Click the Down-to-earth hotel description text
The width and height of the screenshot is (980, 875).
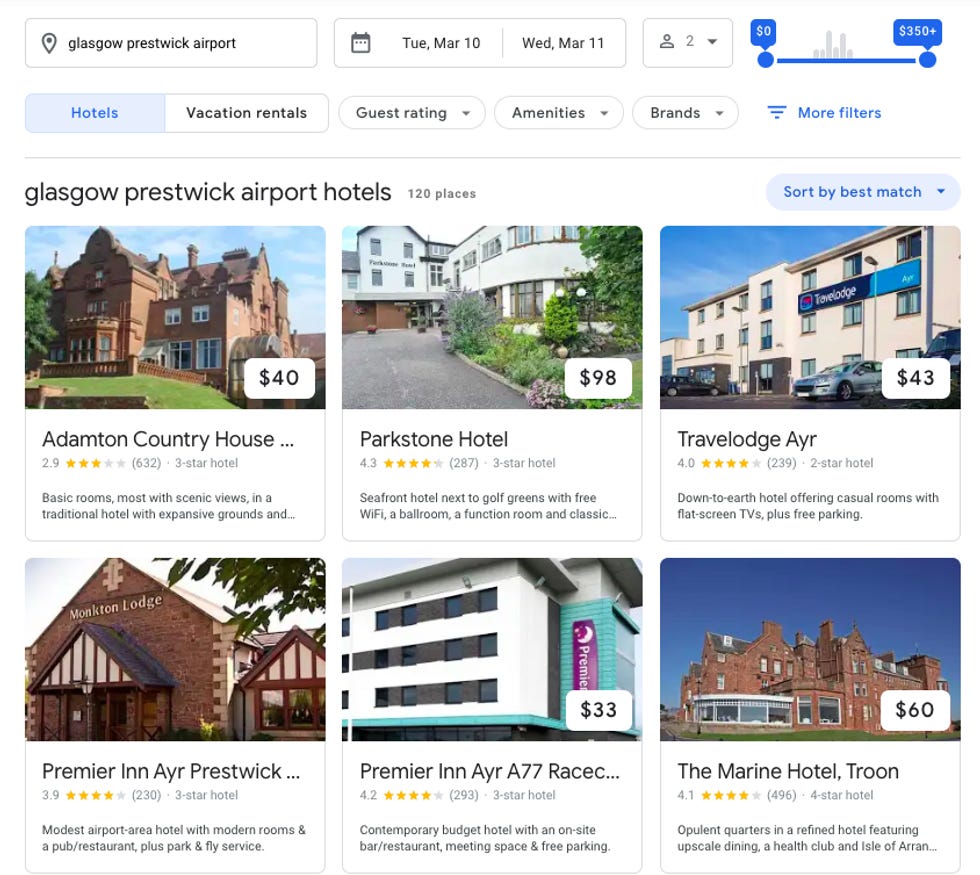pos(808,506)
